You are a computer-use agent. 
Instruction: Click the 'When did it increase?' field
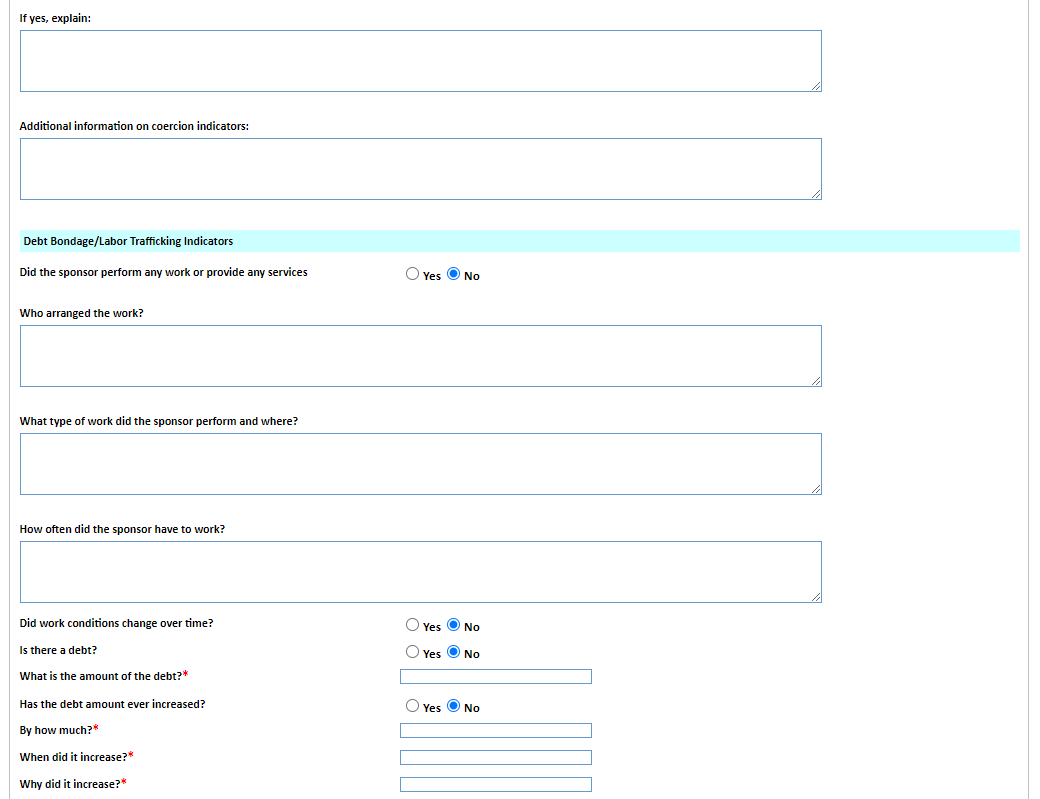click(x=495, y=757)
